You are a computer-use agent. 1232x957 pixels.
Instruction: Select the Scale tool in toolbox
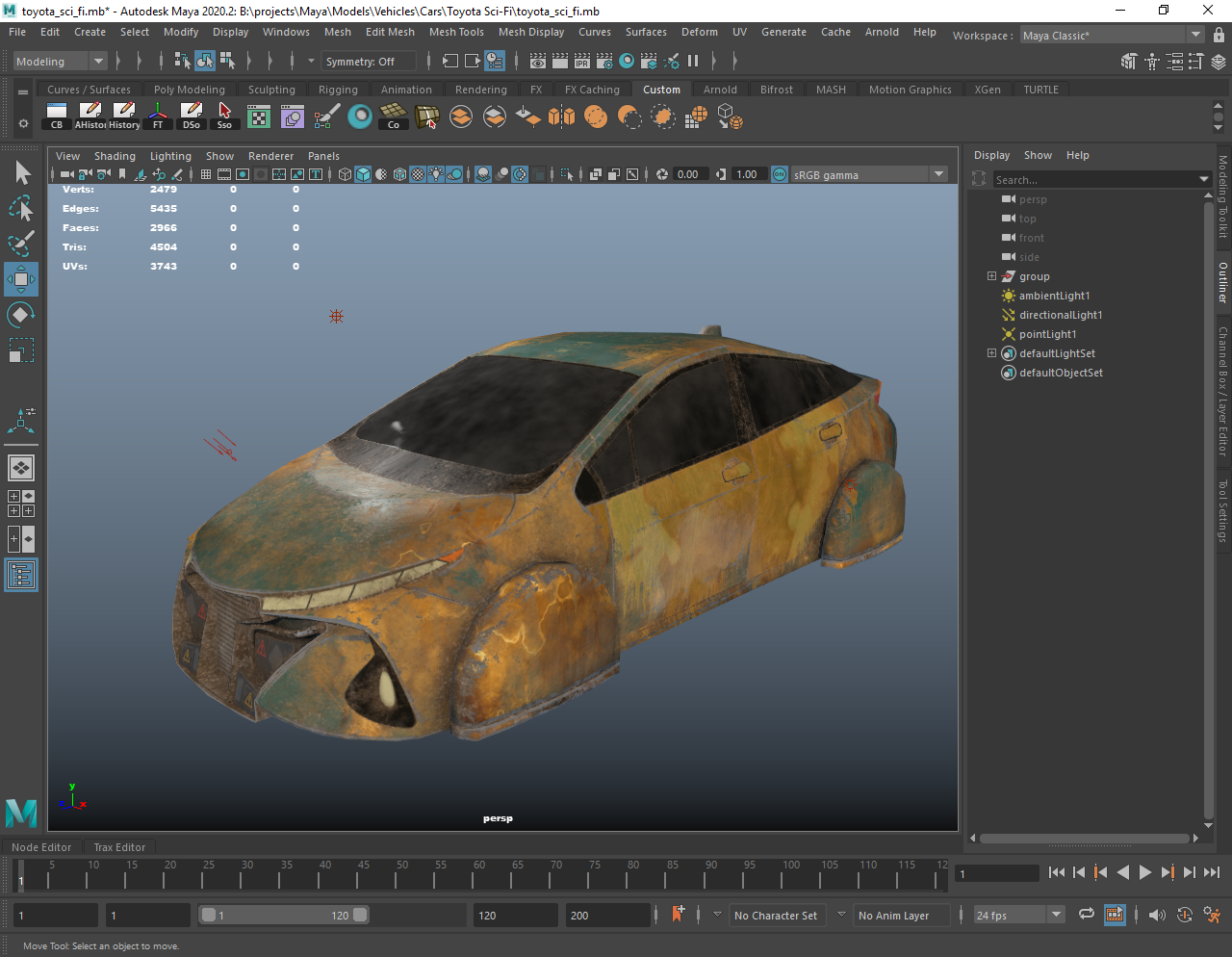pyautogui.click(x=21, y=350)
